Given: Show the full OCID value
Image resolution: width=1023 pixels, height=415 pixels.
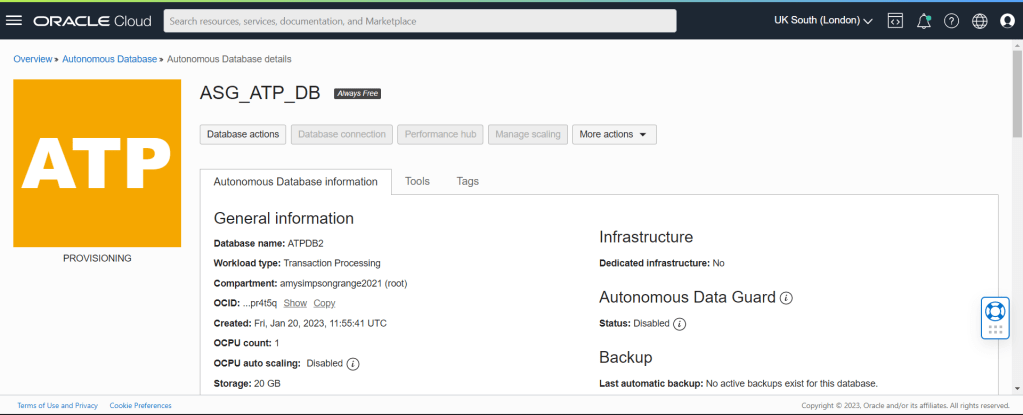Looking at the screenshot, I should 295,303.
